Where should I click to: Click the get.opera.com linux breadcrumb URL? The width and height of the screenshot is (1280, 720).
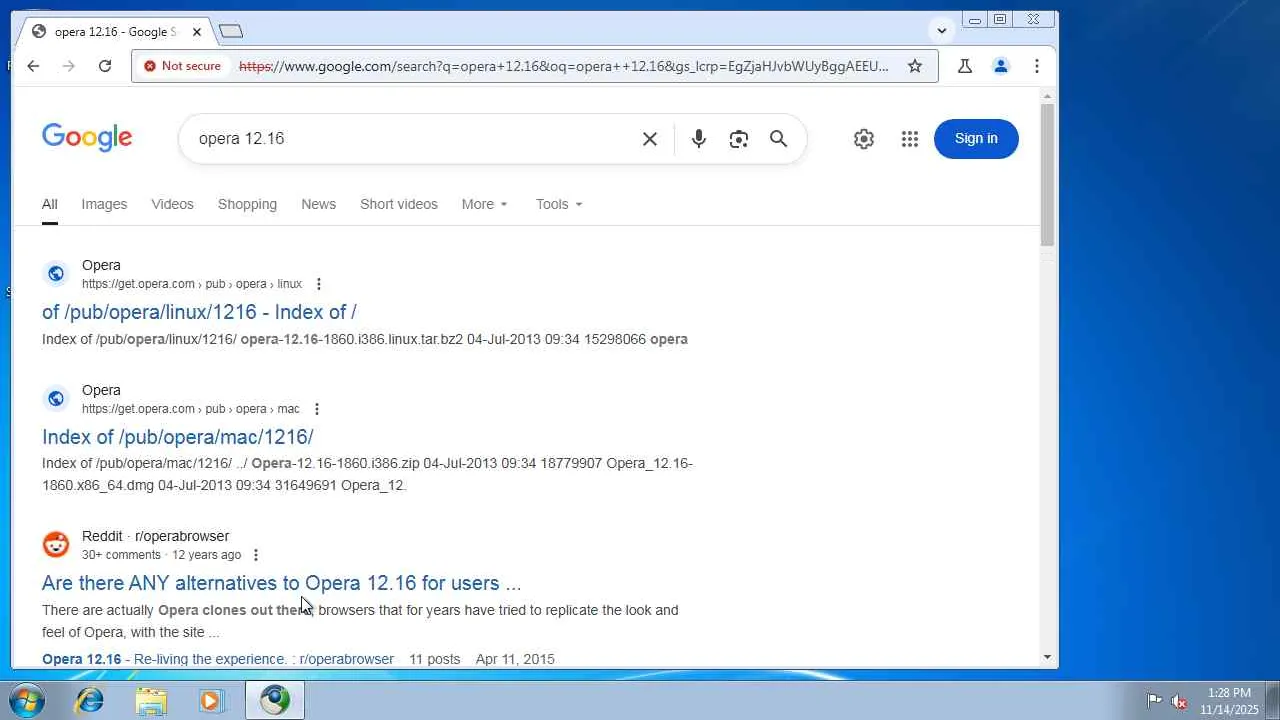[192, 284]
